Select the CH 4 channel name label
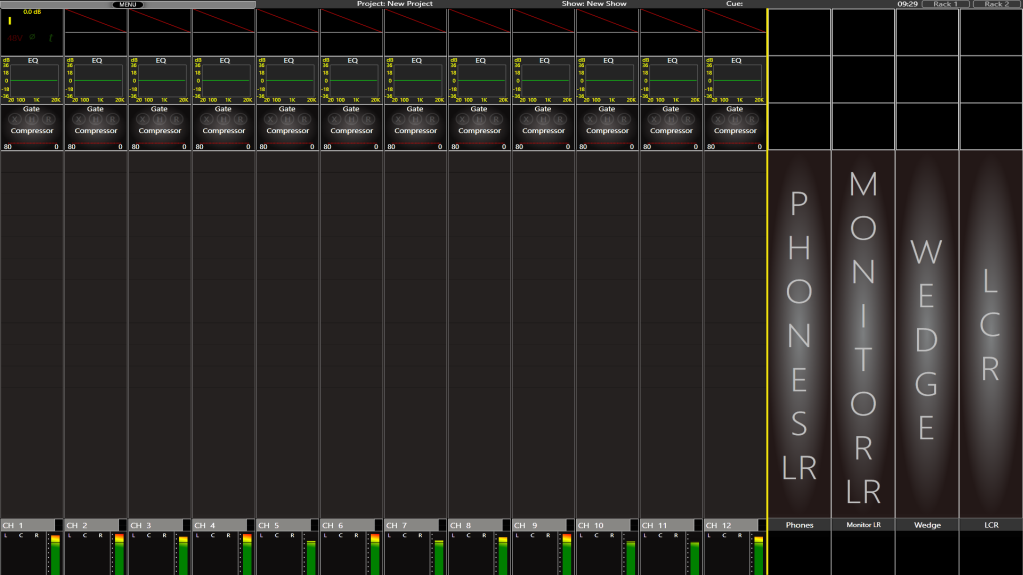Screen dimensions: 1023x575 (219, 525)
